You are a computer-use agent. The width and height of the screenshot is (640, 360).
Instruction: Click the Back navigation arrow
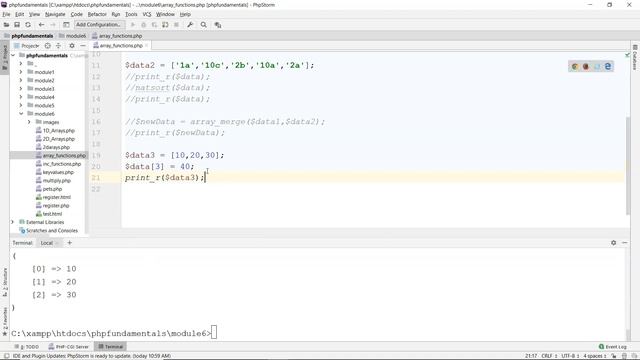point(41,25)
